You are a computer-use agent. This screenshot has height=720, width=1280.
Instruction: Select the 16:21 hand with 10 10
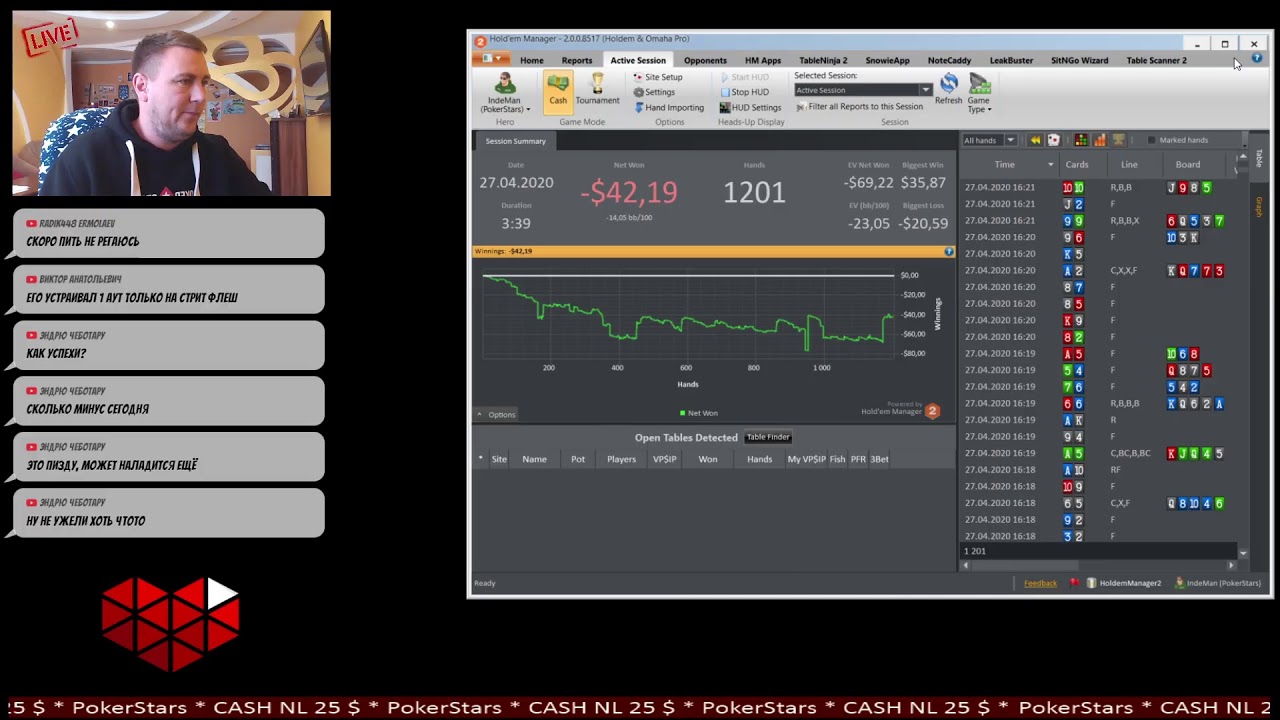click(1098, 187)
